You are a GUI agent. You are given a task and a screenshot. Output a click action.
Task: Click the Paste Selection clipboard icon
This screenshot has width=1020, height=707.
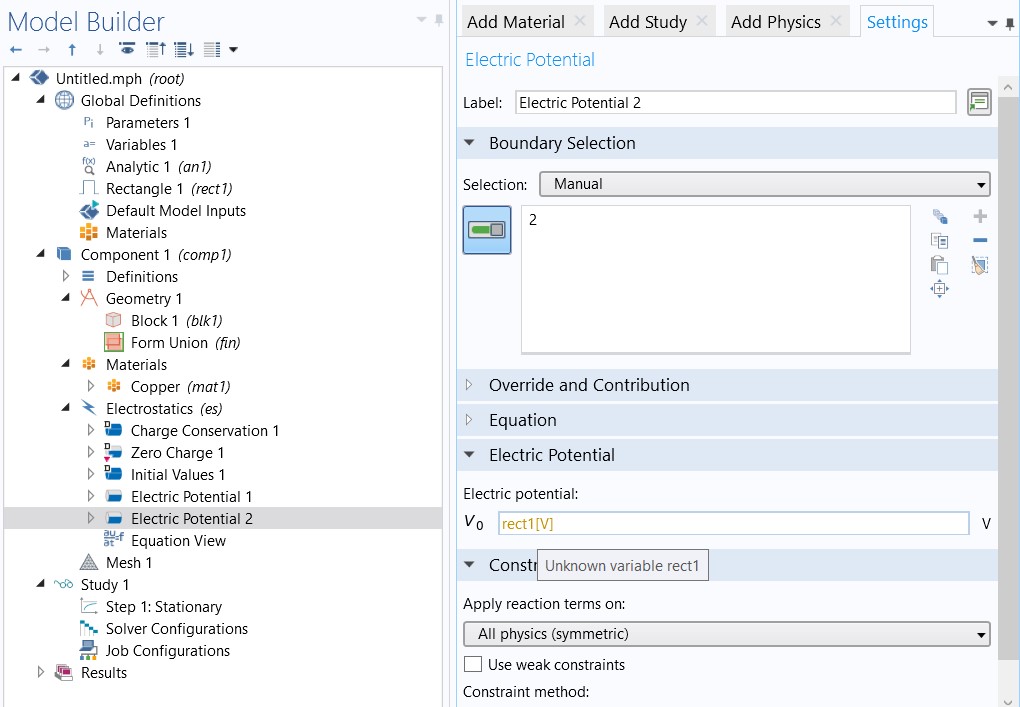939,265
